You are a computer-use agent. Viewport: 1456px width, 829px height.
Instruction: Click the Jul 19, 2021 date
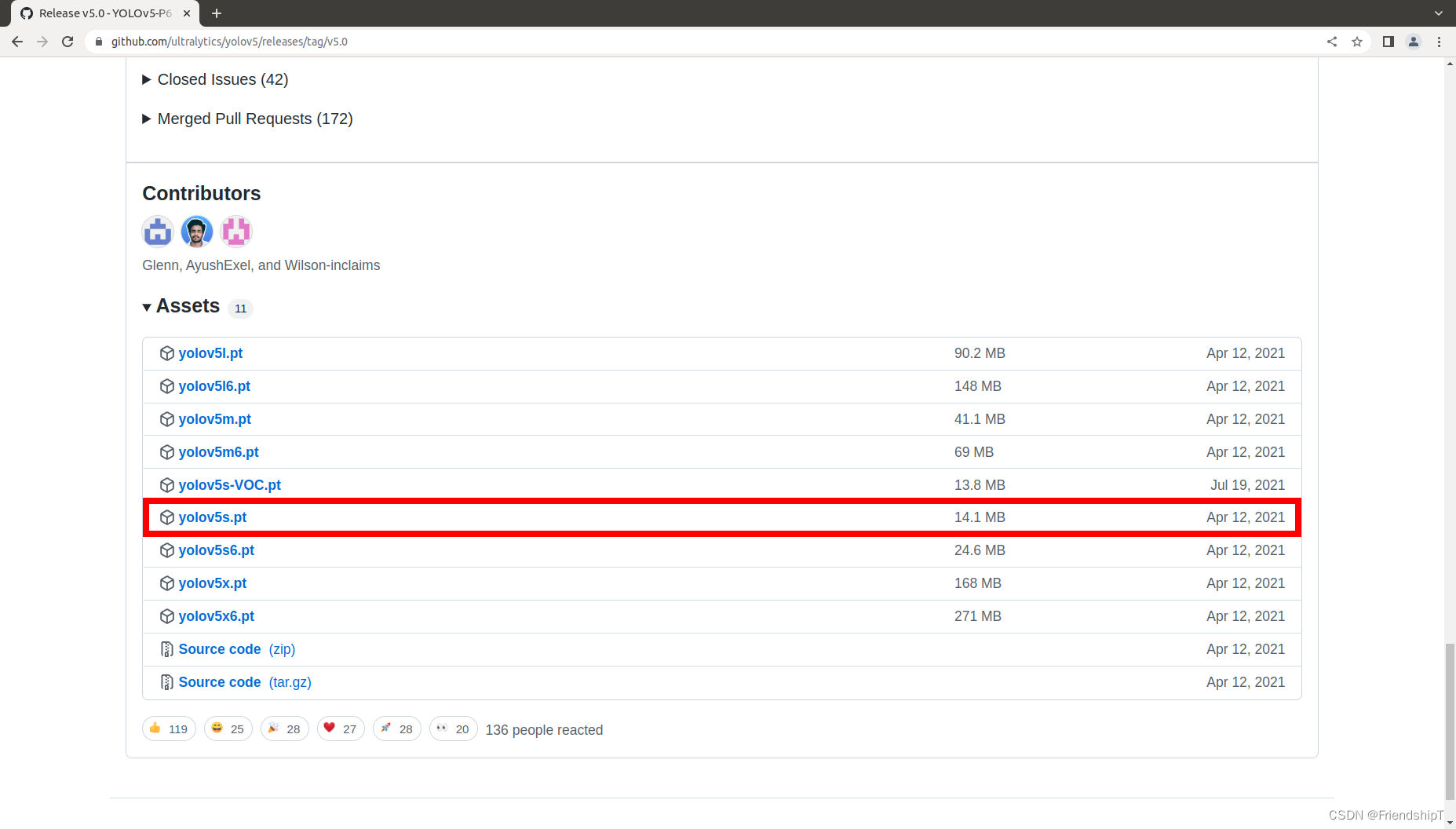(x=1247, y=485)
